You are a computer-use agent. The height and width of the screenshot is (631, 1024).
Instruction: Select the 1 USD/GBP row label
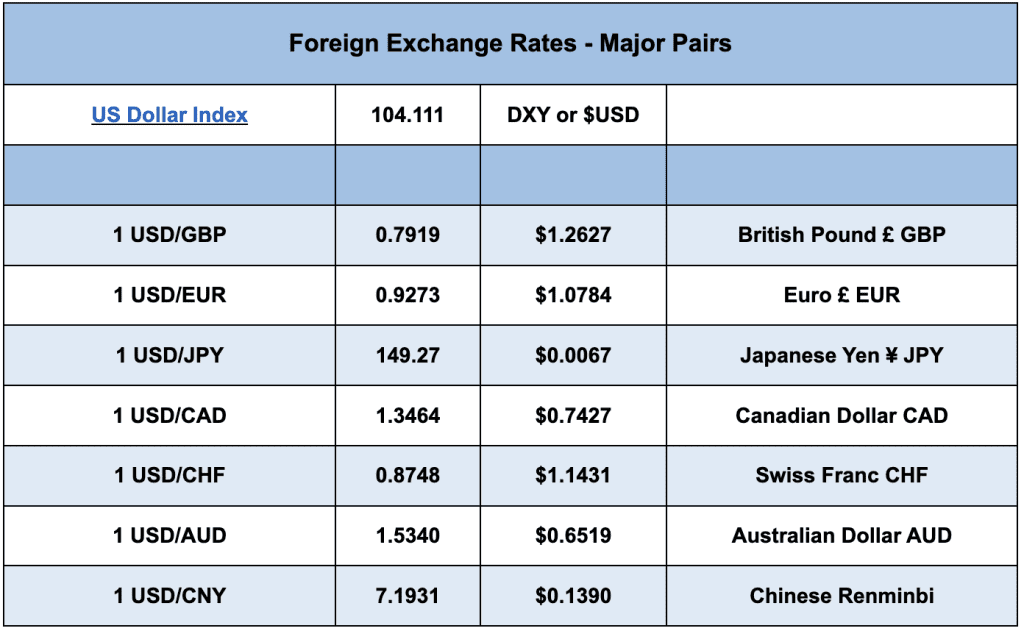click(170, 235)
